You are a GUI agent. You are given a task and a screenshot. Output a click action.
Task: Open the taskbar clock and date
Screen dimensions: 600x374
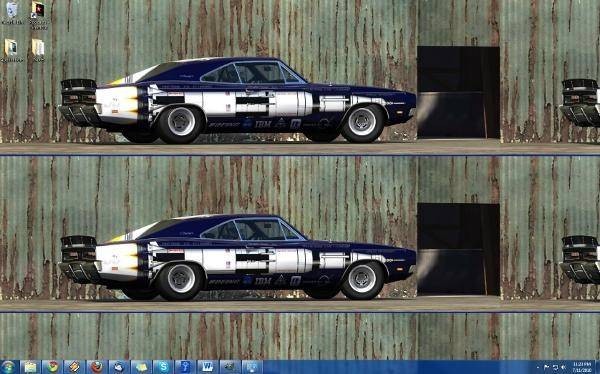point(582,367)
